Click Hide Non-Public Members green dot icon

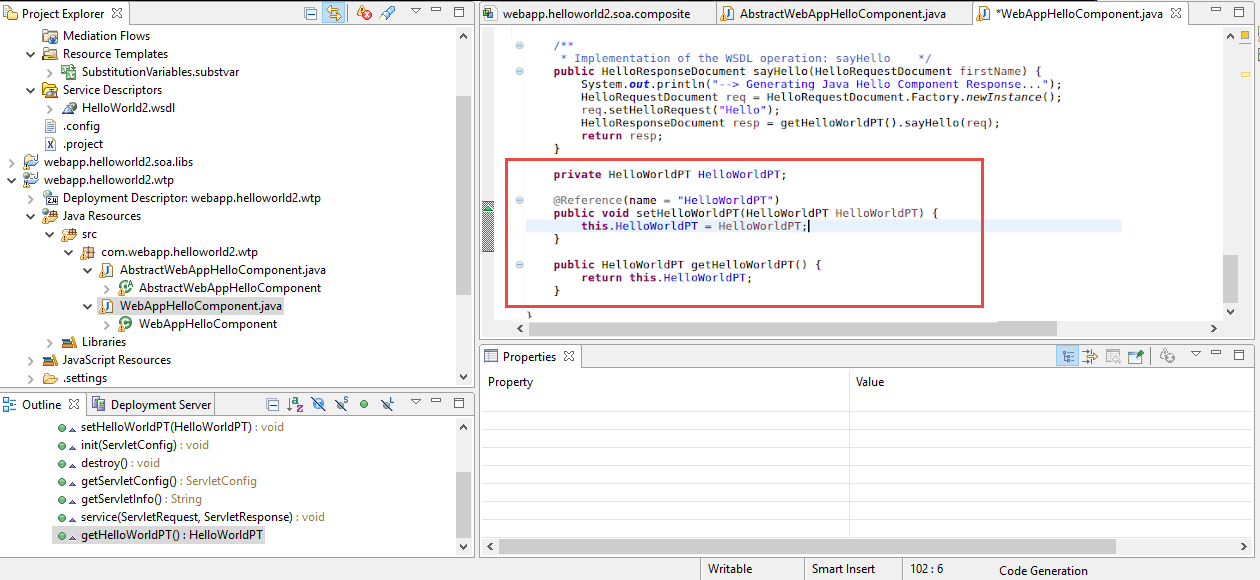(x=364, y=405)
